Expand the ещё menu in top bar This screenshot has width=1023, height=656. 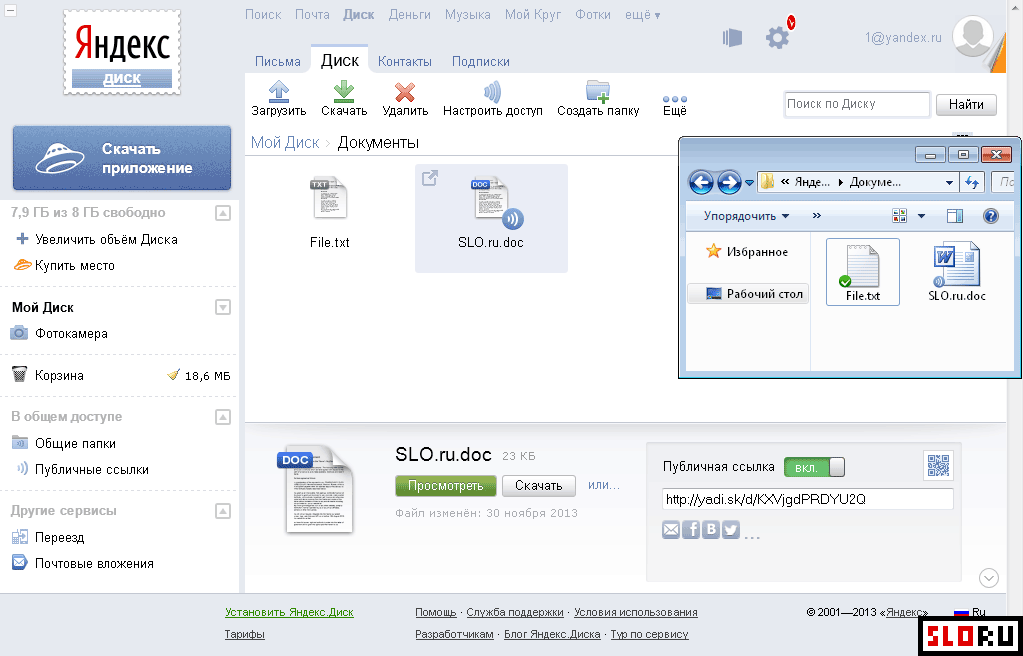pyautogui.click(x=643, y=15)
